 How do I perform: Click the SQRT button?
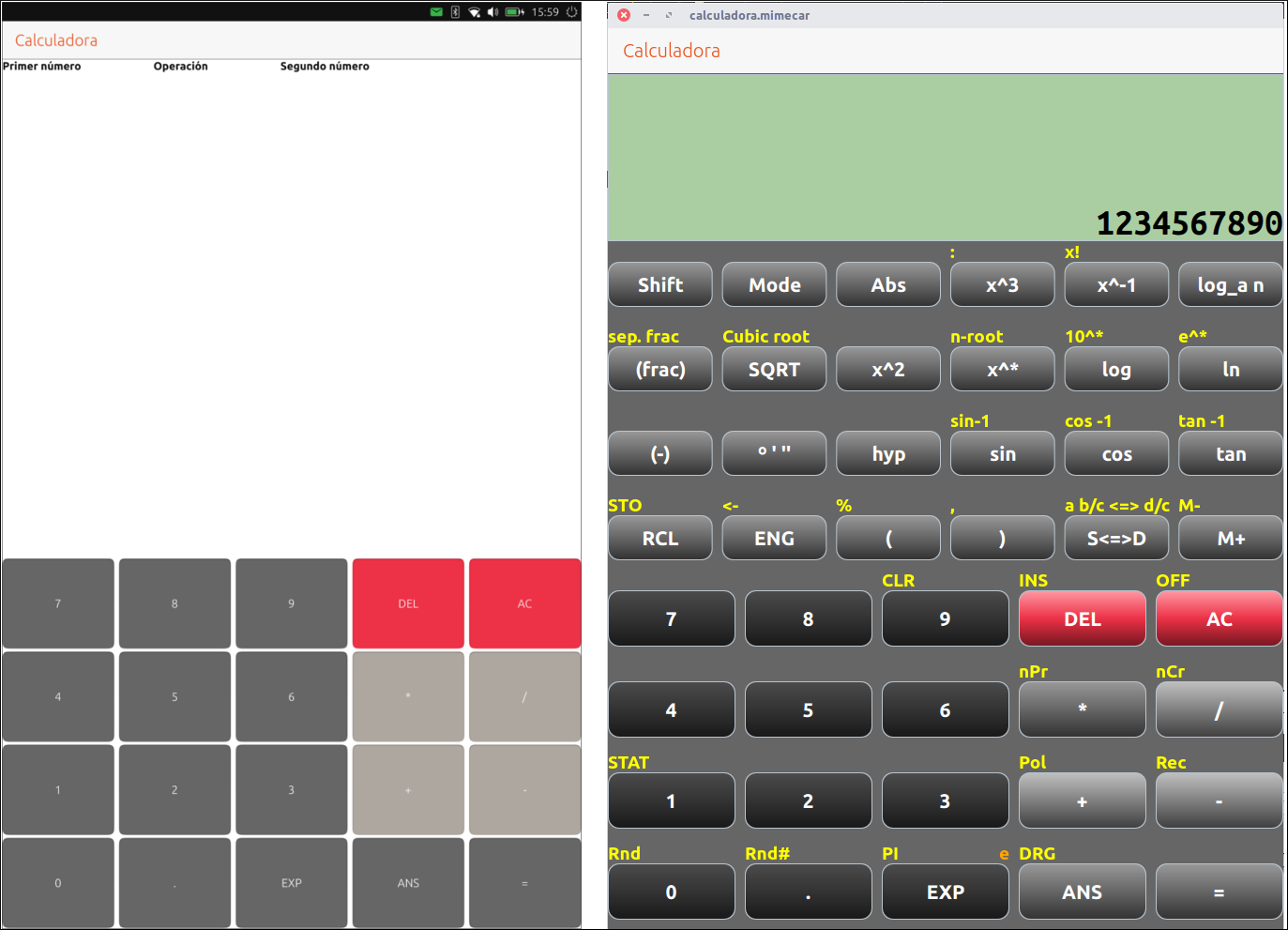pos(774,369)
